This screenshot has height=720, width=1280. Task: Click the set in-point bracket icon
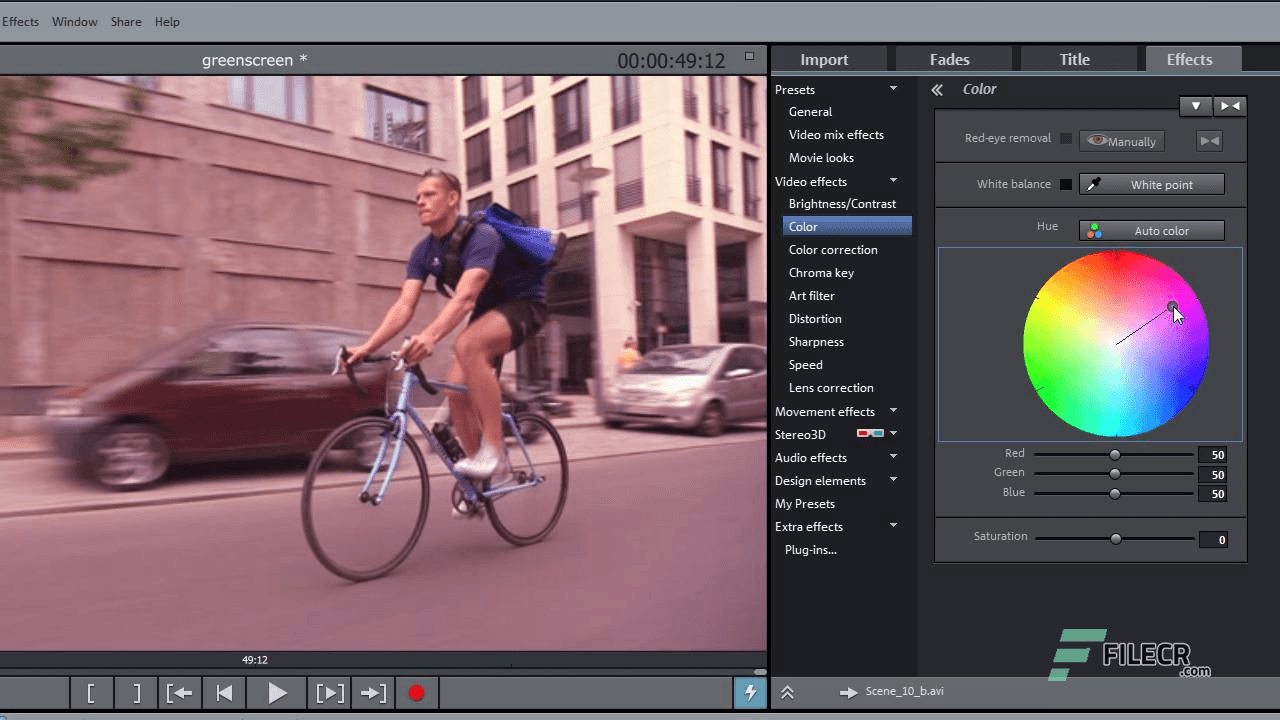click(x=92, y=692)
